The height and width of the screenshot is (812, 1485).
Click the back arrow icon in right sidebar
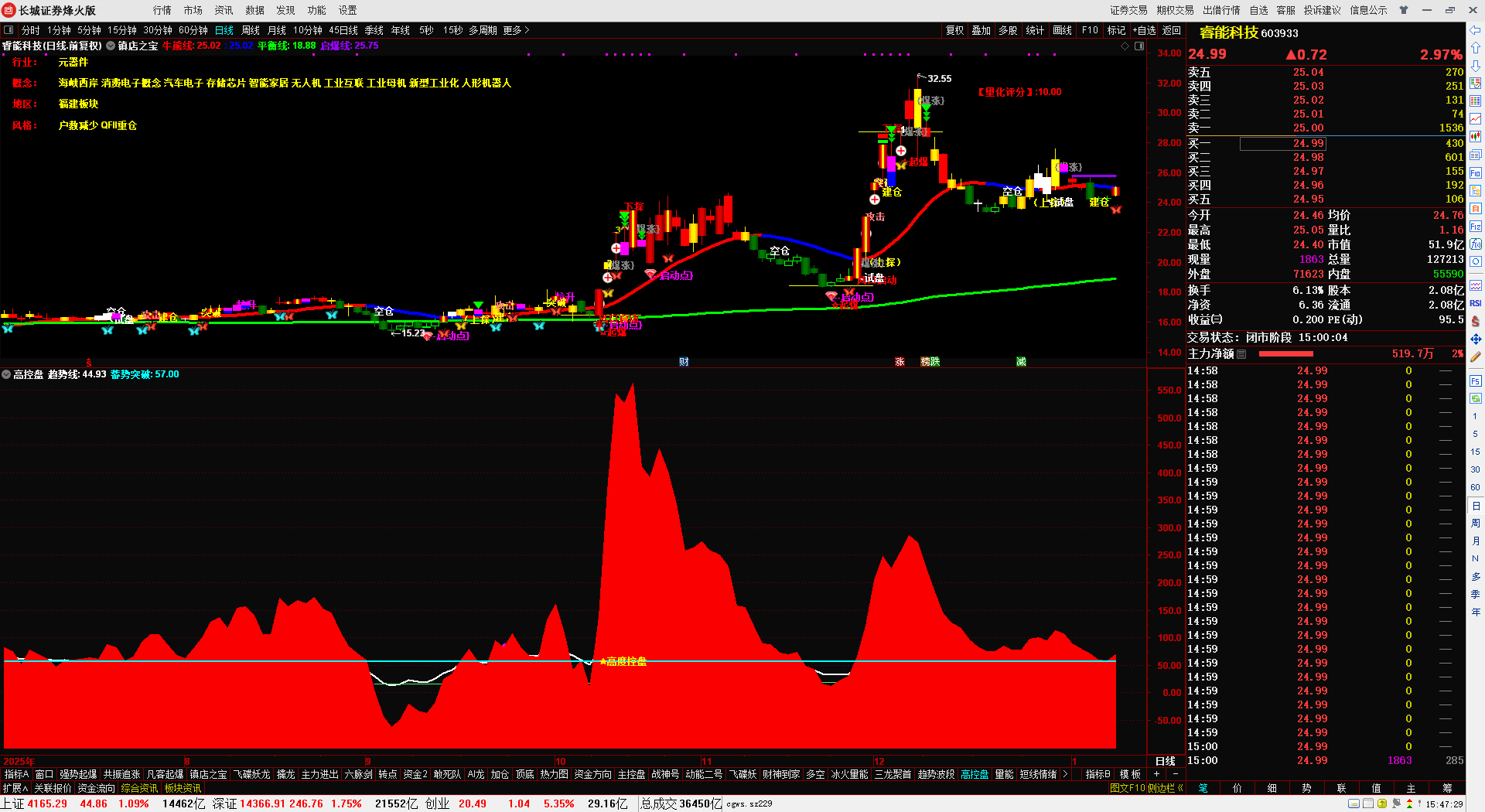click(x=1476, y=30)
